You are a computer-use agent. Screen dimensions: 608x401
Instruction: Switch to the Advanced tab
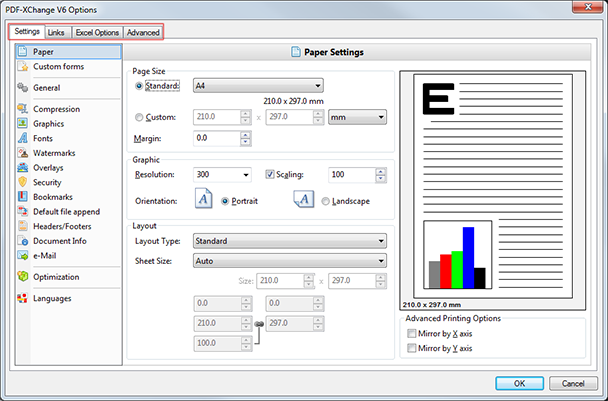(x=143, y=33)
